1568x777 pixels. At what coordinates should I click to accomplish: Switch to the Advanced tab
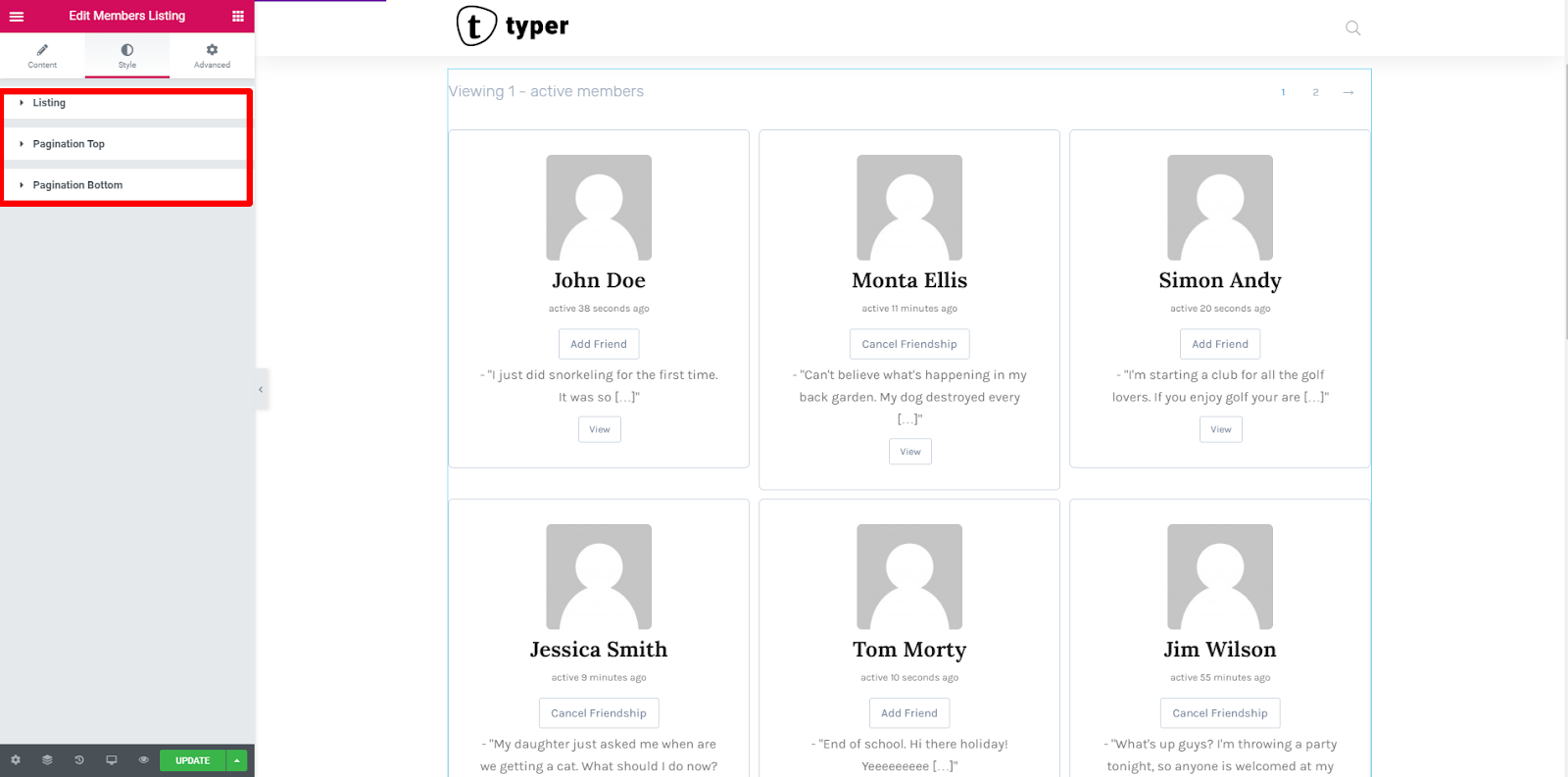point(212,56)
